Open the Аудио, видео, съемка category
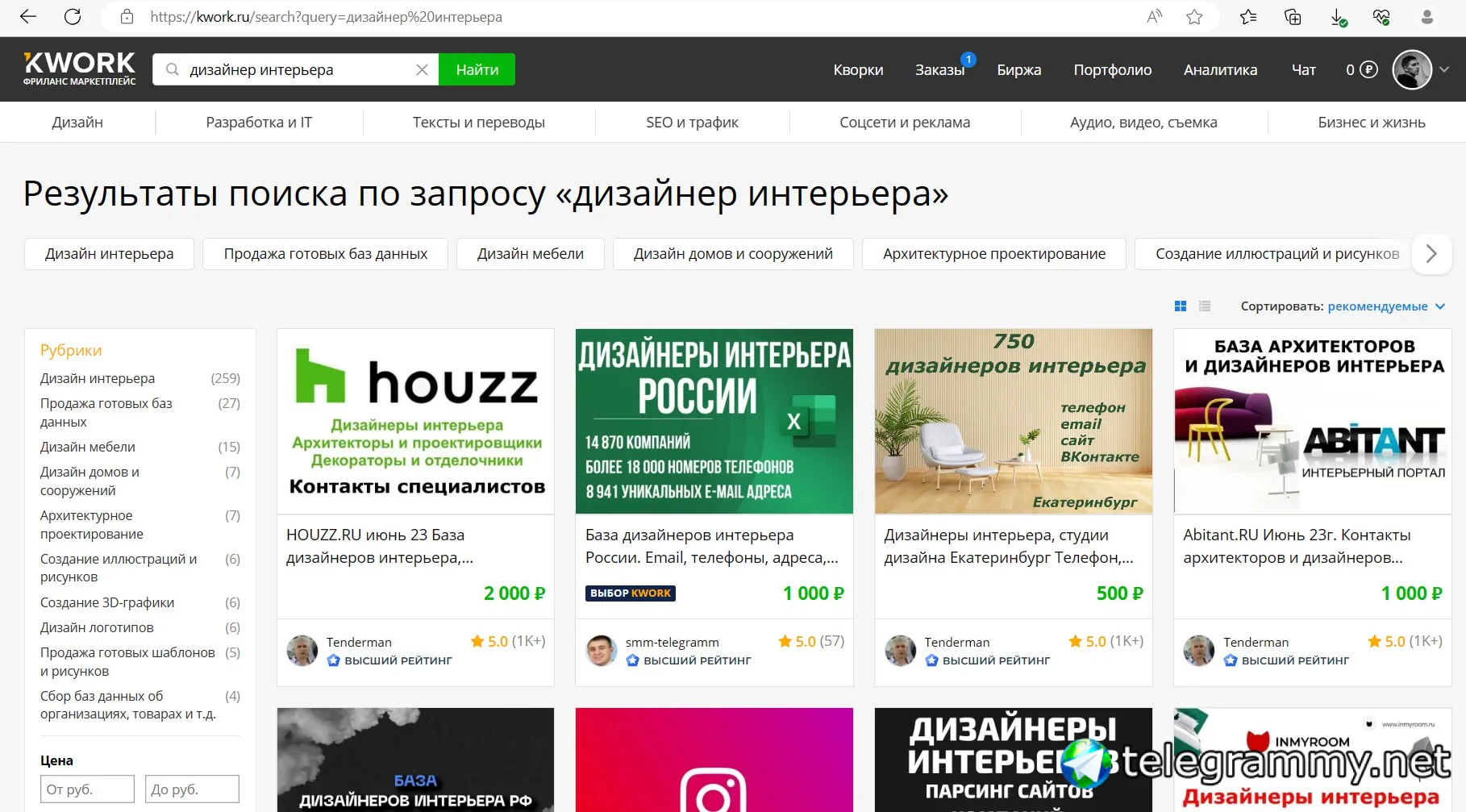The image size is (1466, 812). point(1143,123)
